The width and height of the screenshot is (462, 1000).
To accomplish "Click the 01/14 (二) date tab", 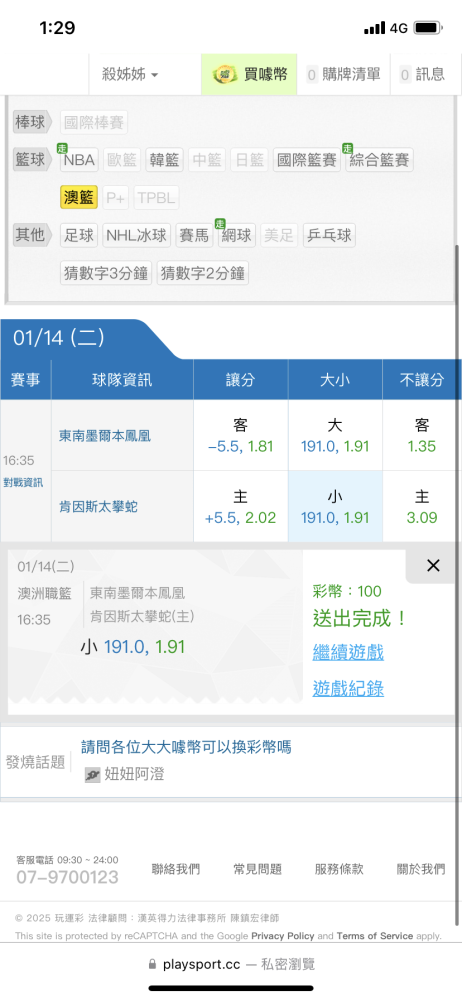I will click(x=59, y=338).
